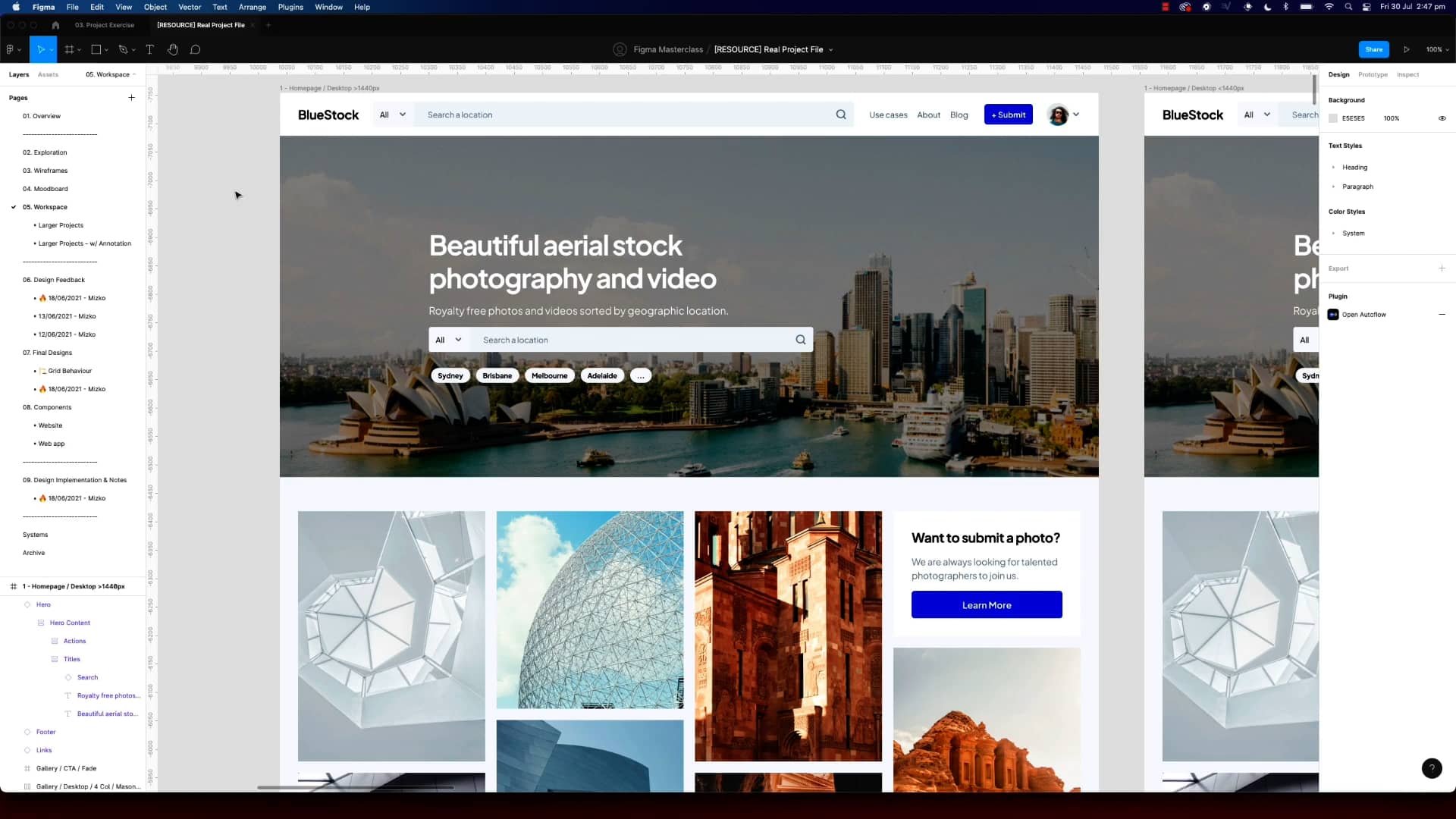
Task: Open the Add comment tool
Action: pos(195,49)
